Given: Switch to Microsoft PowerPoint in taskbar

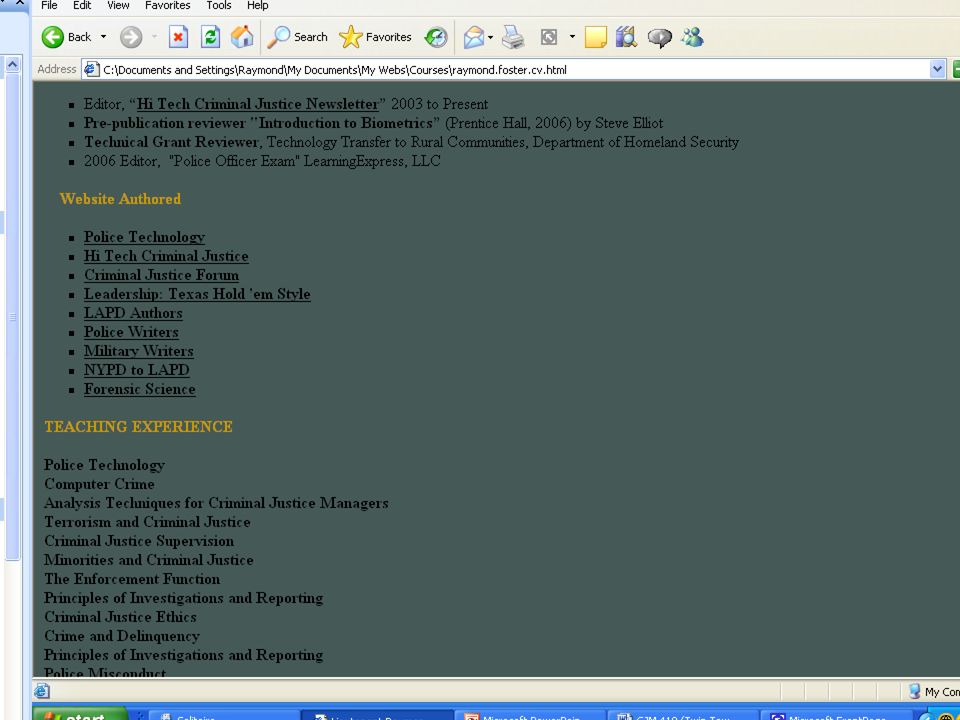Looking at the screenshot, I should pyautogui.click(x=530, y=715).
